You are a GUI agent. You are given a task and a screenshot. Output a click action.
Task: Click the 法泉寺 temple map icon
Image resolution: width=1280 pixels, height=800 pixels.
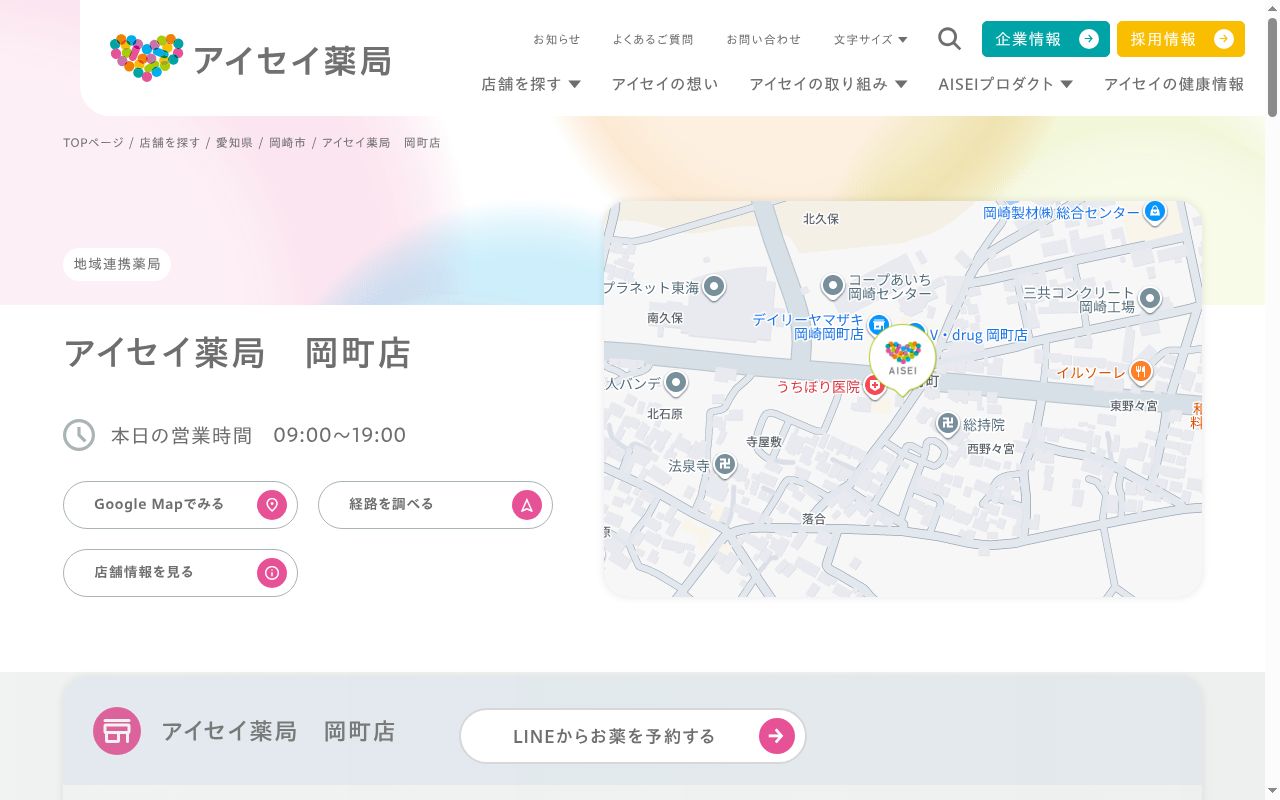726,465
